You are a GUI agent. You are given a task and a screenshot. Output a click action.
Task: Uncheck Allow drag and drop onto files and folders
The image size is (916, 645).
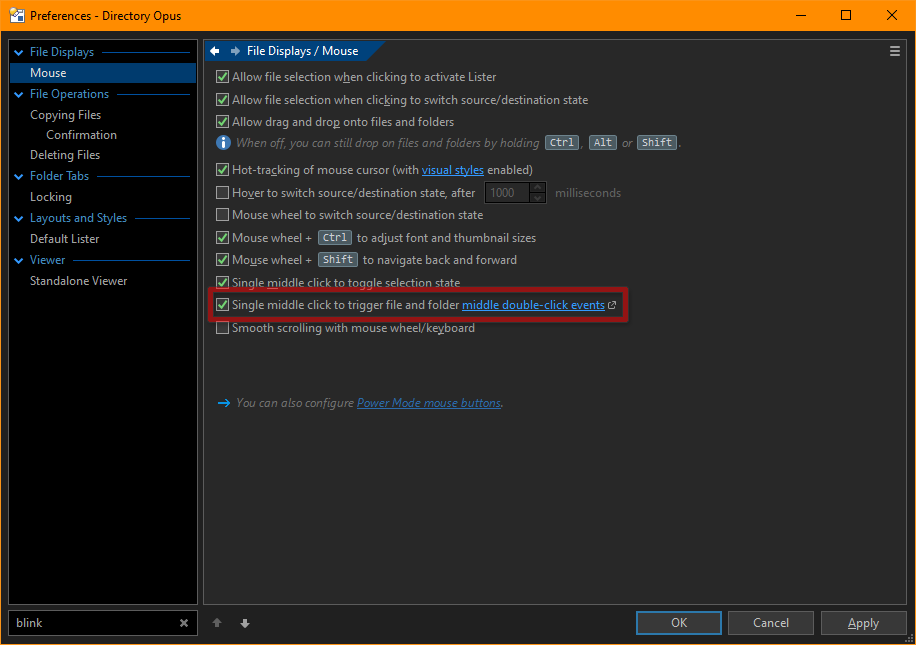coord(223,122)
